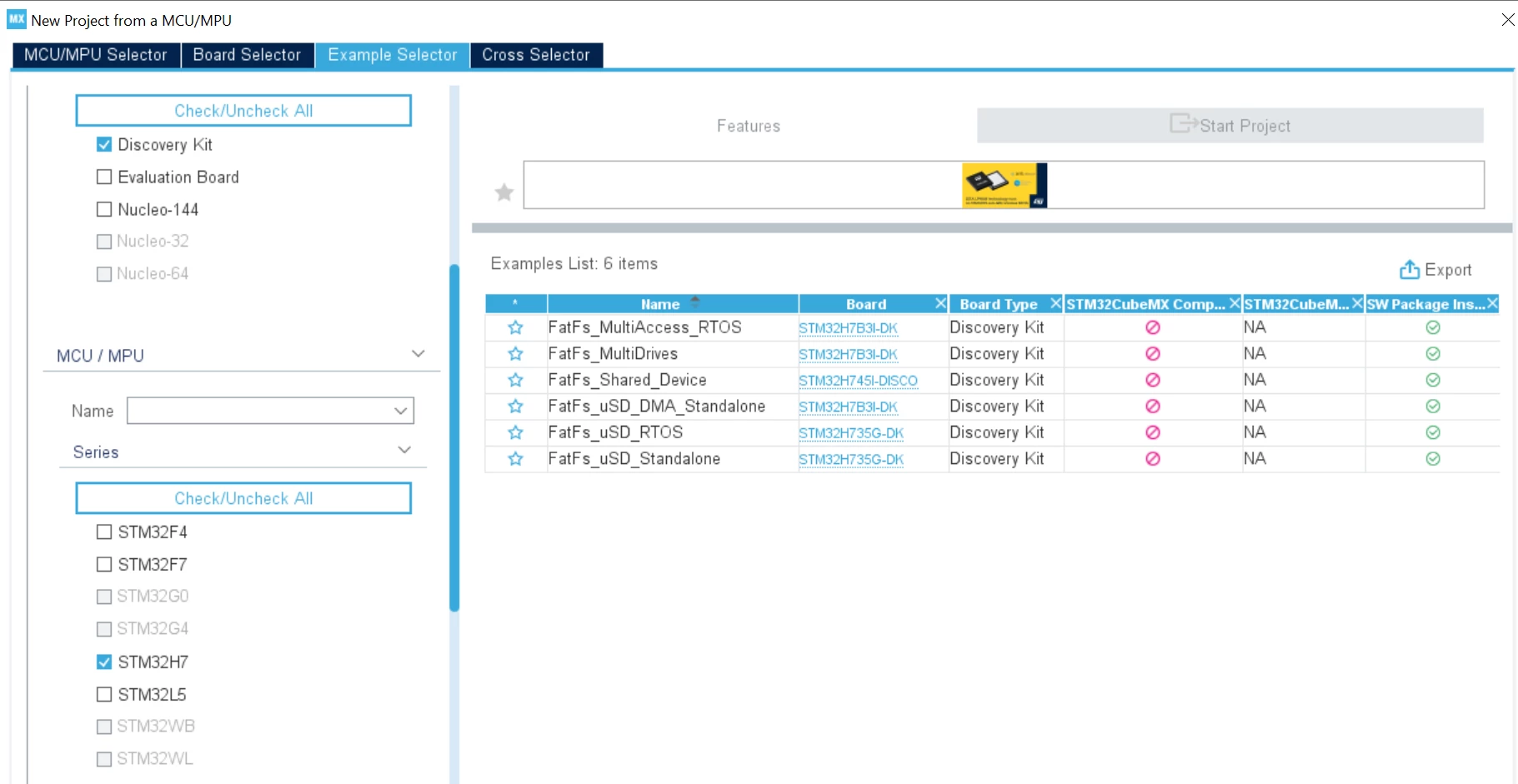The image size is (1518, 784).
Task: Click package installed checkmark for FatFs_MultiAccess_RTOS
Action: tap(1433, 327)
